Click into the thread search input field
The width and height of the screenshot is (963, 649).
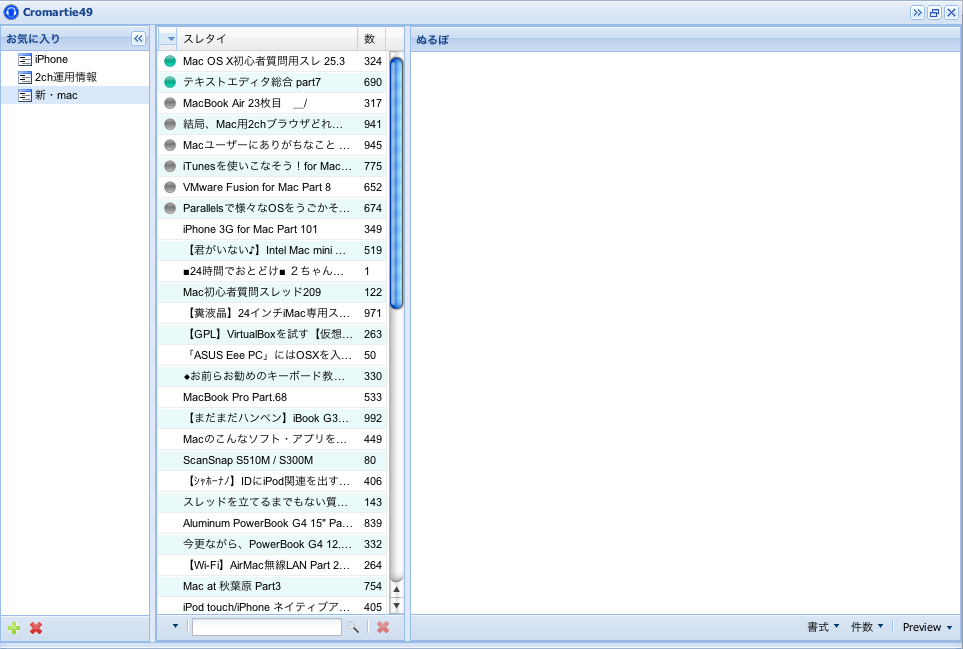(x=266, y=627)
